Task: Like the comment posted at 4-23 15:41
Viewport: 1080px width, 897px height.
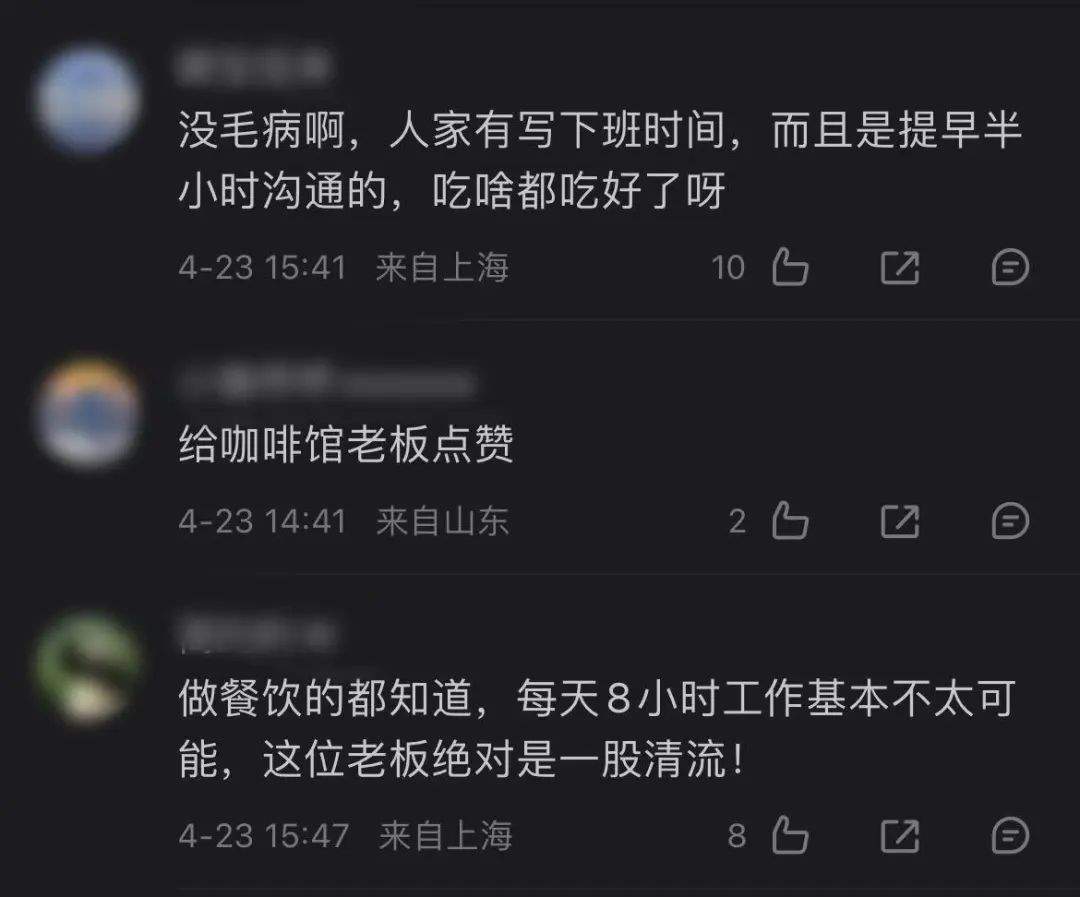Action: point(789,267)
